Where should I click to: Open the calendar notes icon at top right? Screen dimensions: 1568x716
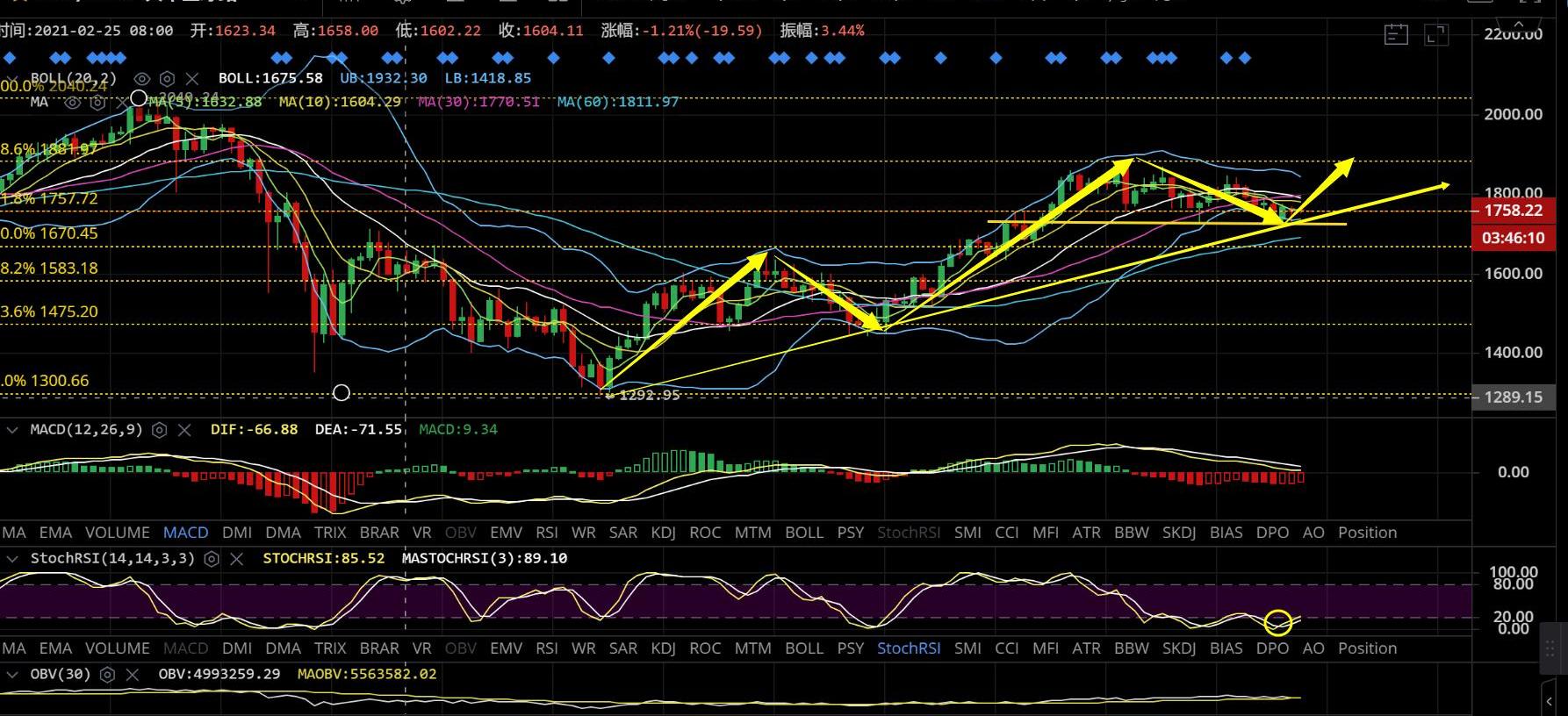click(1396, 35)
